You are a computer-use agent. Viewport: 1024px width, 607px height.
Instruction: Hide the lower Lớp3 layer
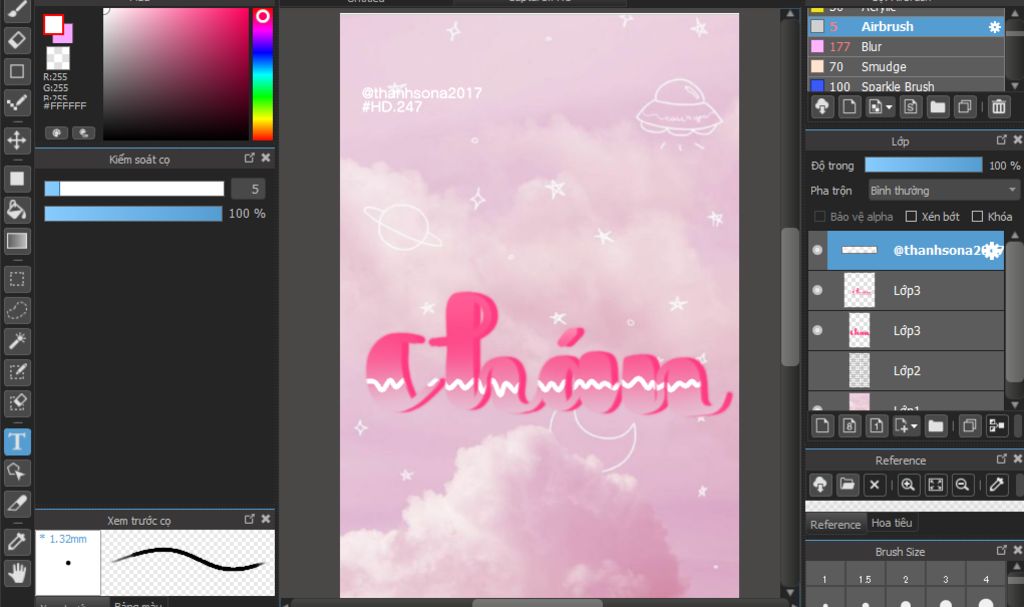[x=817, y=330]
